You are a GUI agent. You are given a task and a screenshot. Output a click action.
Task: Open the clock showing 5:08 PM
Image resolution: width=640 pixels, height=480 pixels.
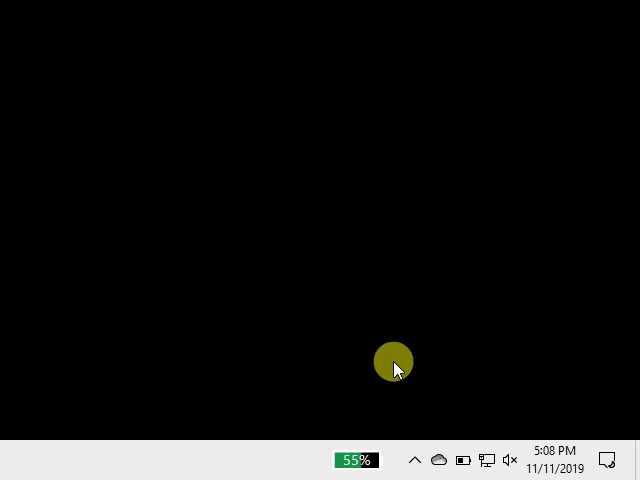[555, 451]
